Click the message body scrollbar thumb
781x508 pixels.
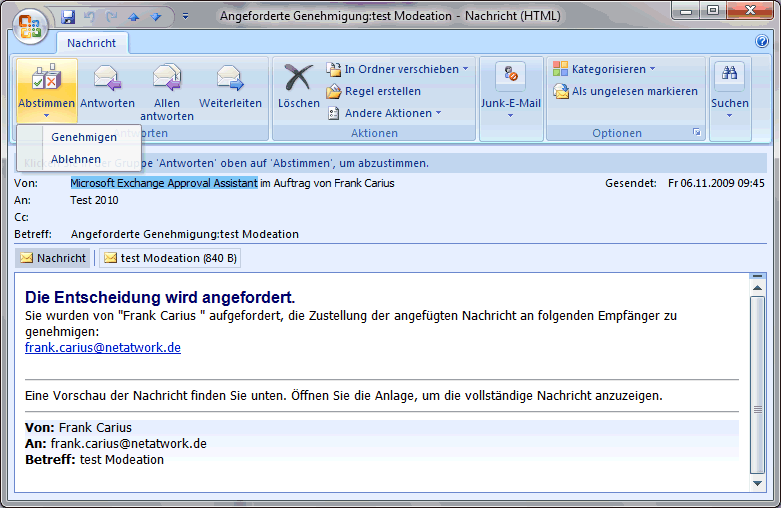point(758,385)
